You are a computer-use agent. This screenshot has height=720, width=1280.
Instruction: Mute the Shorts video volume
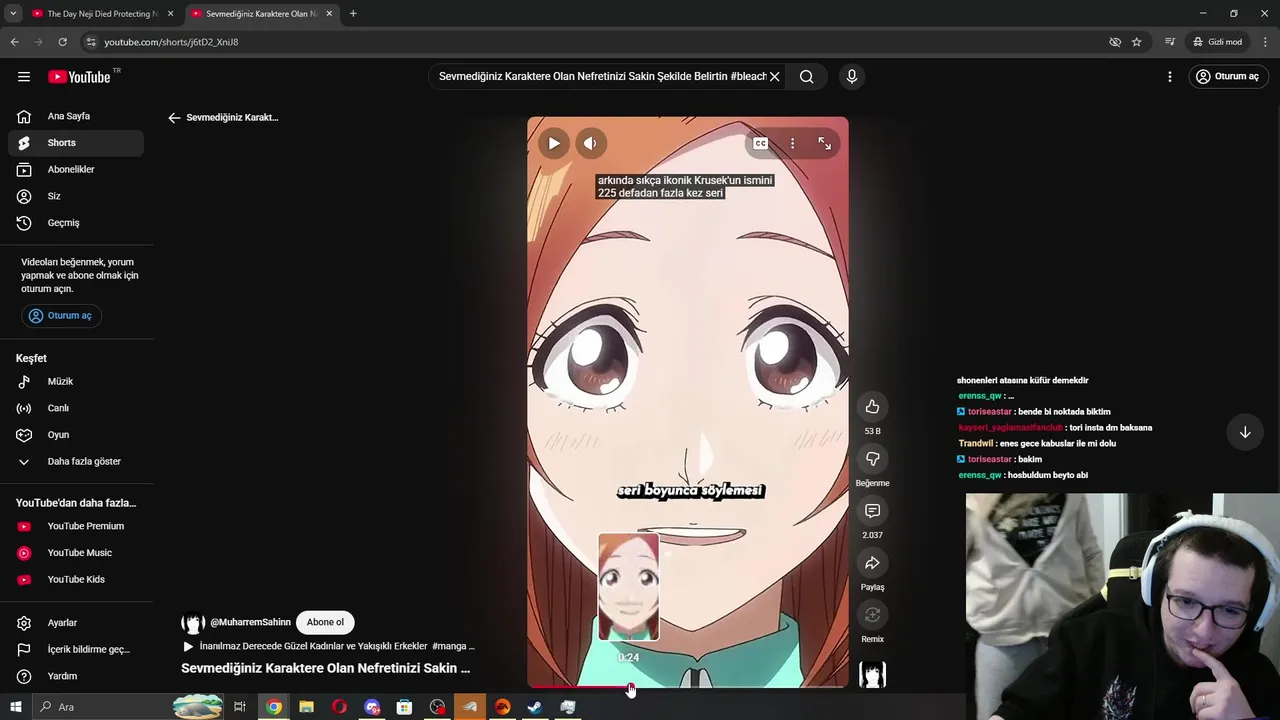[590, 143]
